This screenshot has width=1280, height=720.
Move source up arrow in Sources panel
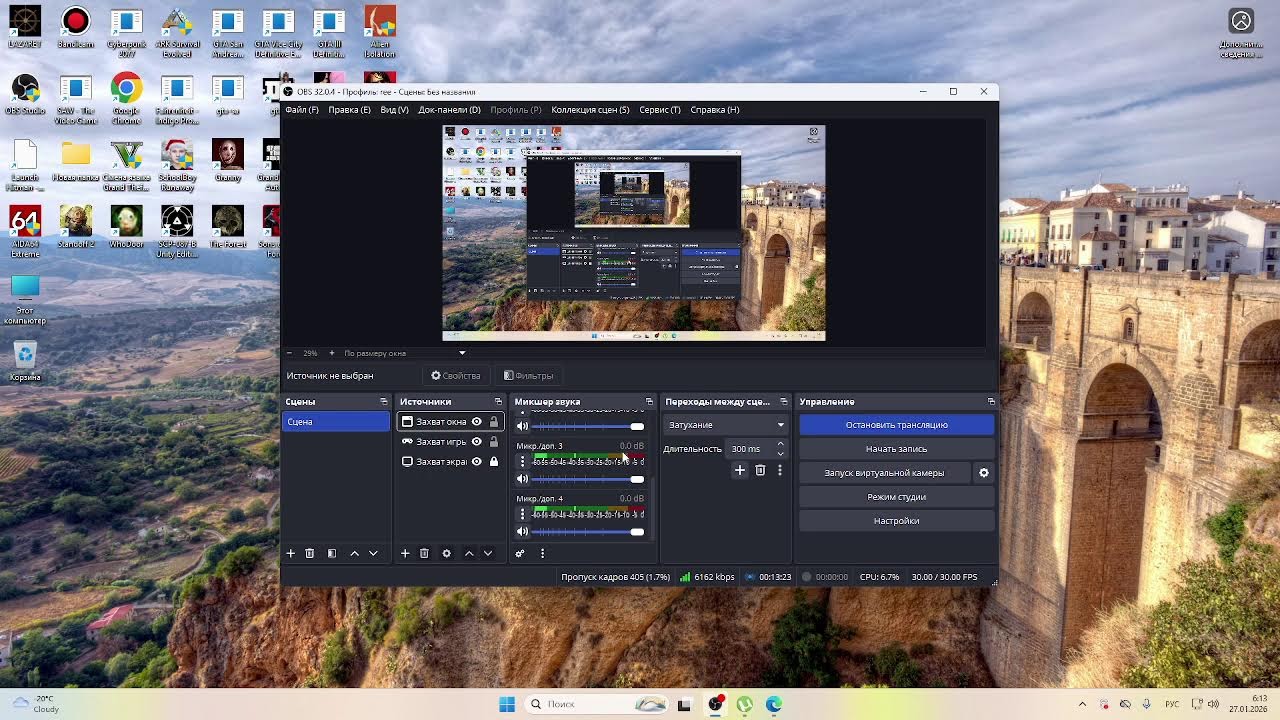point(469,553)
